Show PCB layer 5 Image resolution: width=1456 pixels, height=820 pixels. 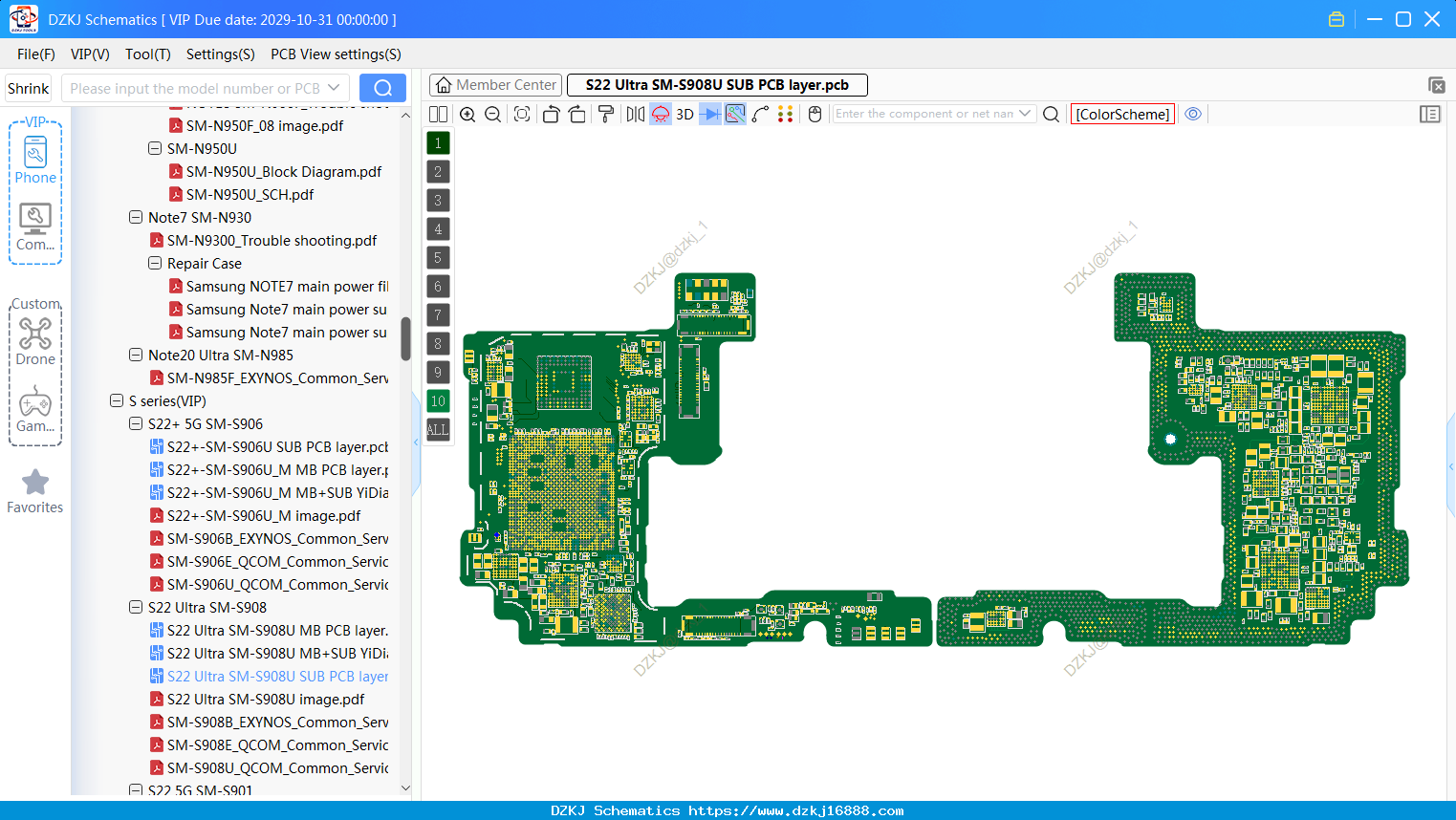(438, 258)
